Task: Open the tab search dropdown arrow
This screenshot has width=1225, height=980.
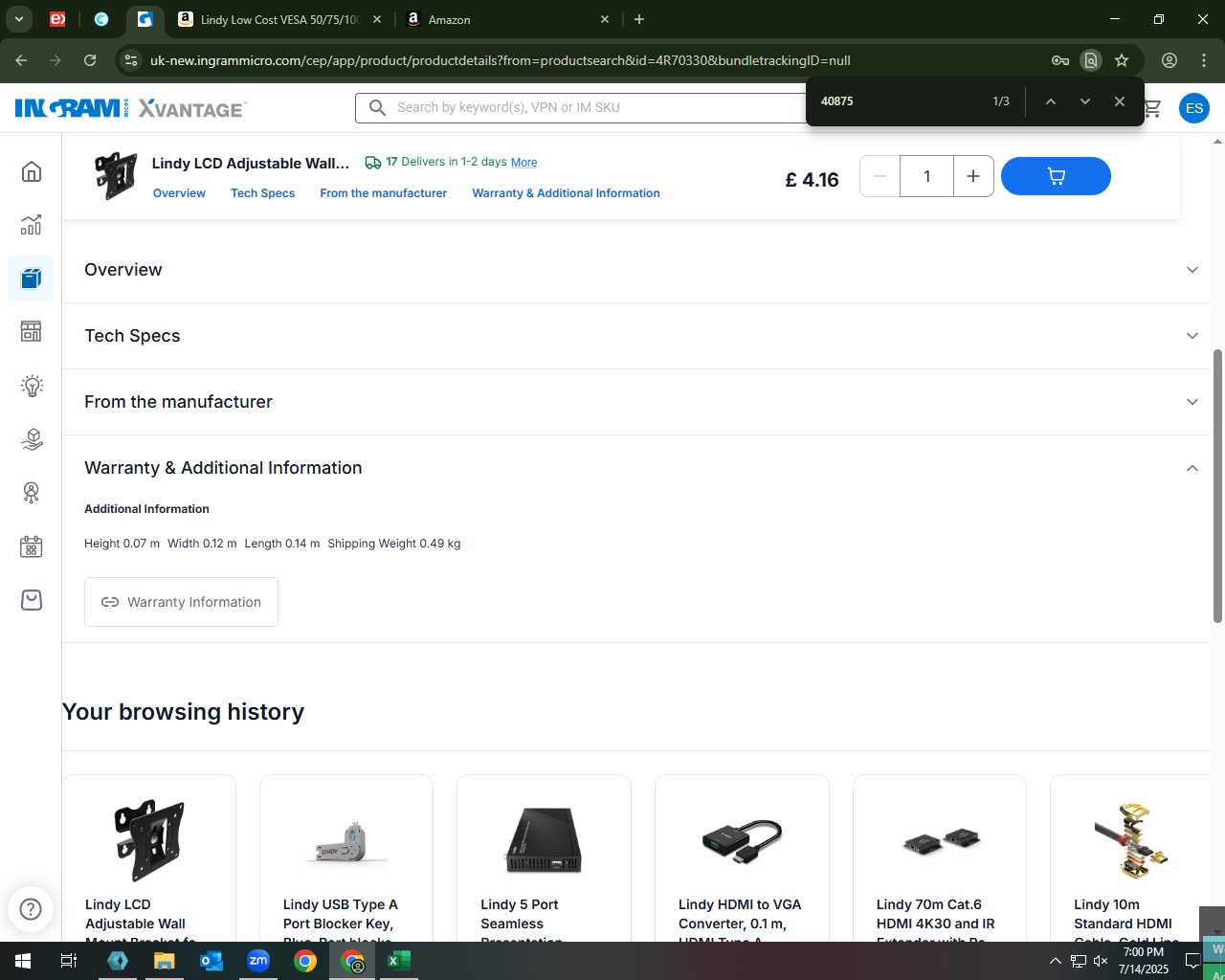Action: (18, 19)
